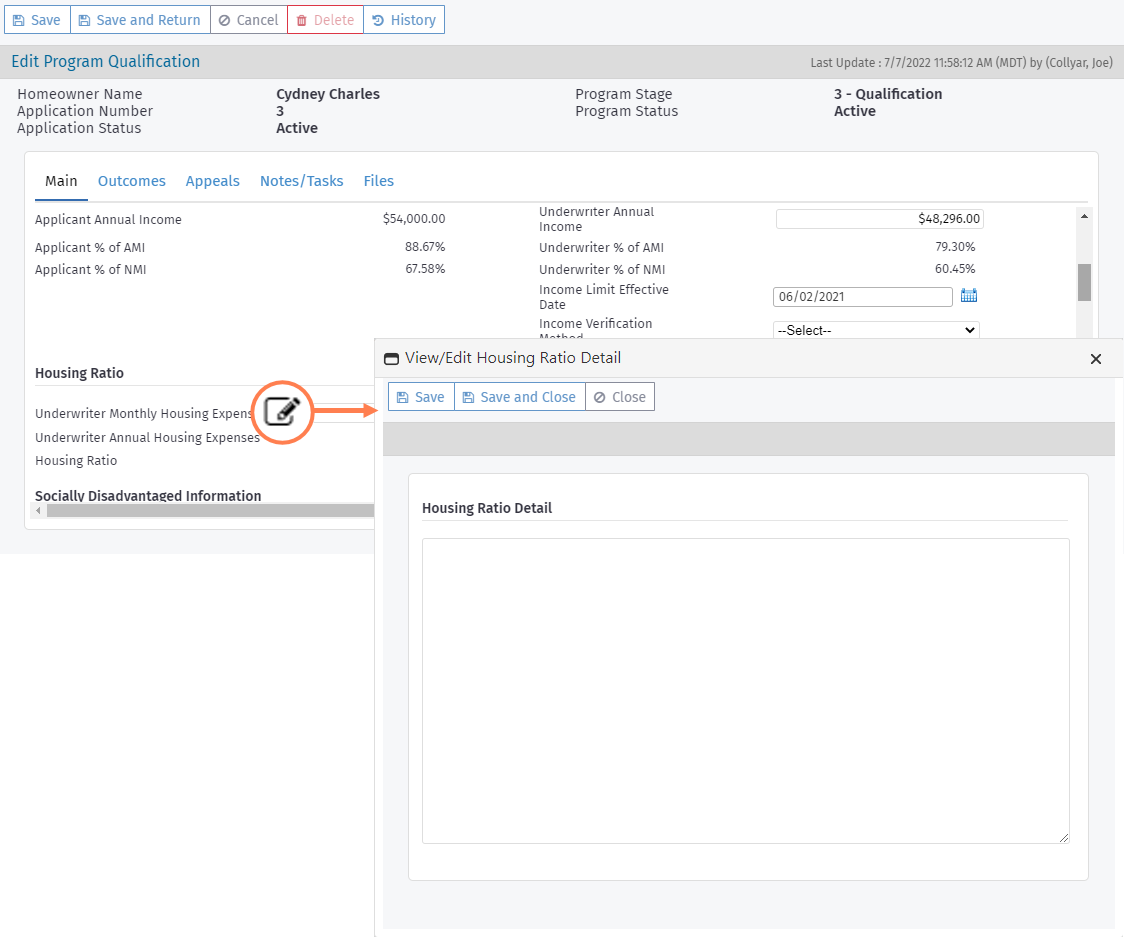Image resolution: width=1124 pixels, height=937 pixels.
Task: Click the Income Limit Effective Date field
Action: point(862,297)
